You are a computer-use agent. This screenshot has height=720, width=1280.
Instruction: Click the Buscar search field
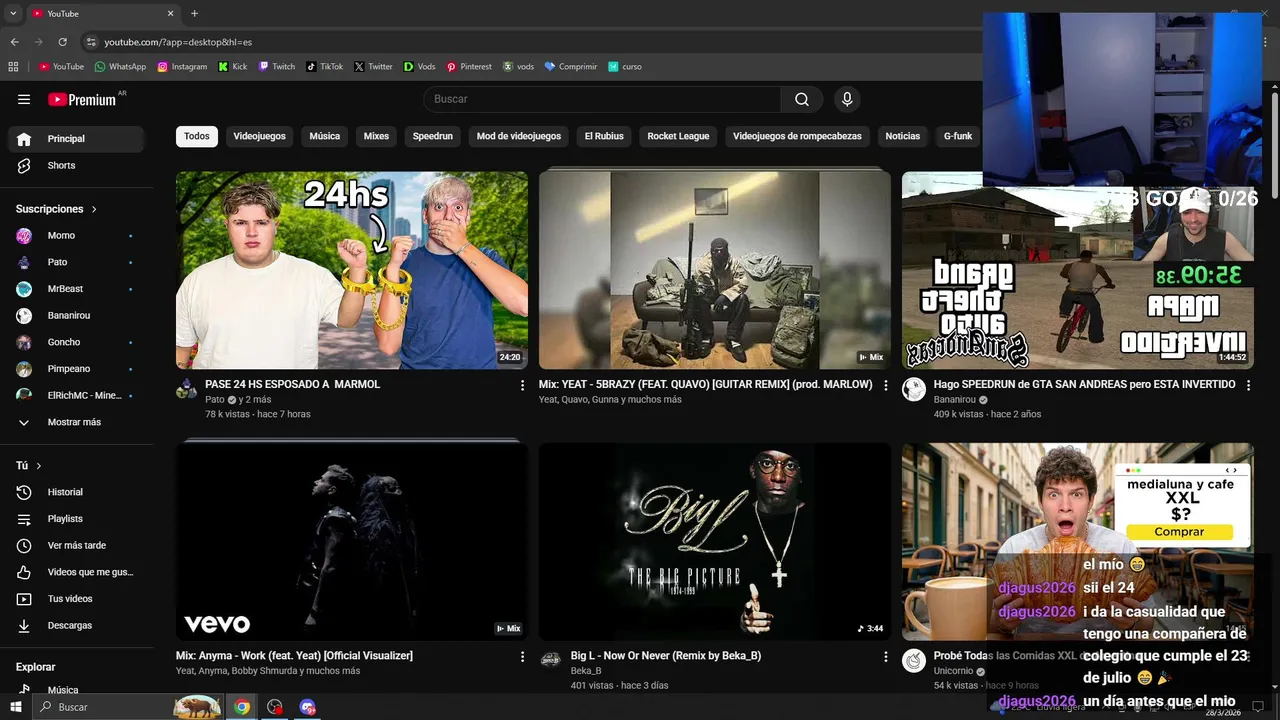click(x=602, y=99)
